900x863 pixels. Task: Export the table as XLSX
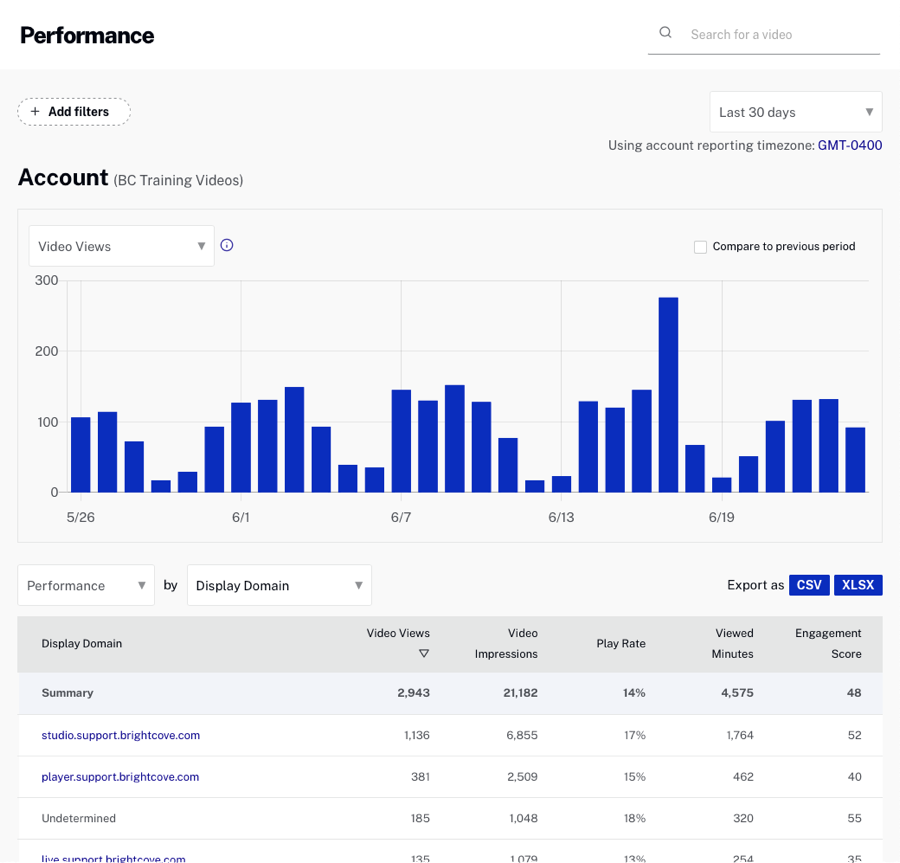click(x=858, y=585)
